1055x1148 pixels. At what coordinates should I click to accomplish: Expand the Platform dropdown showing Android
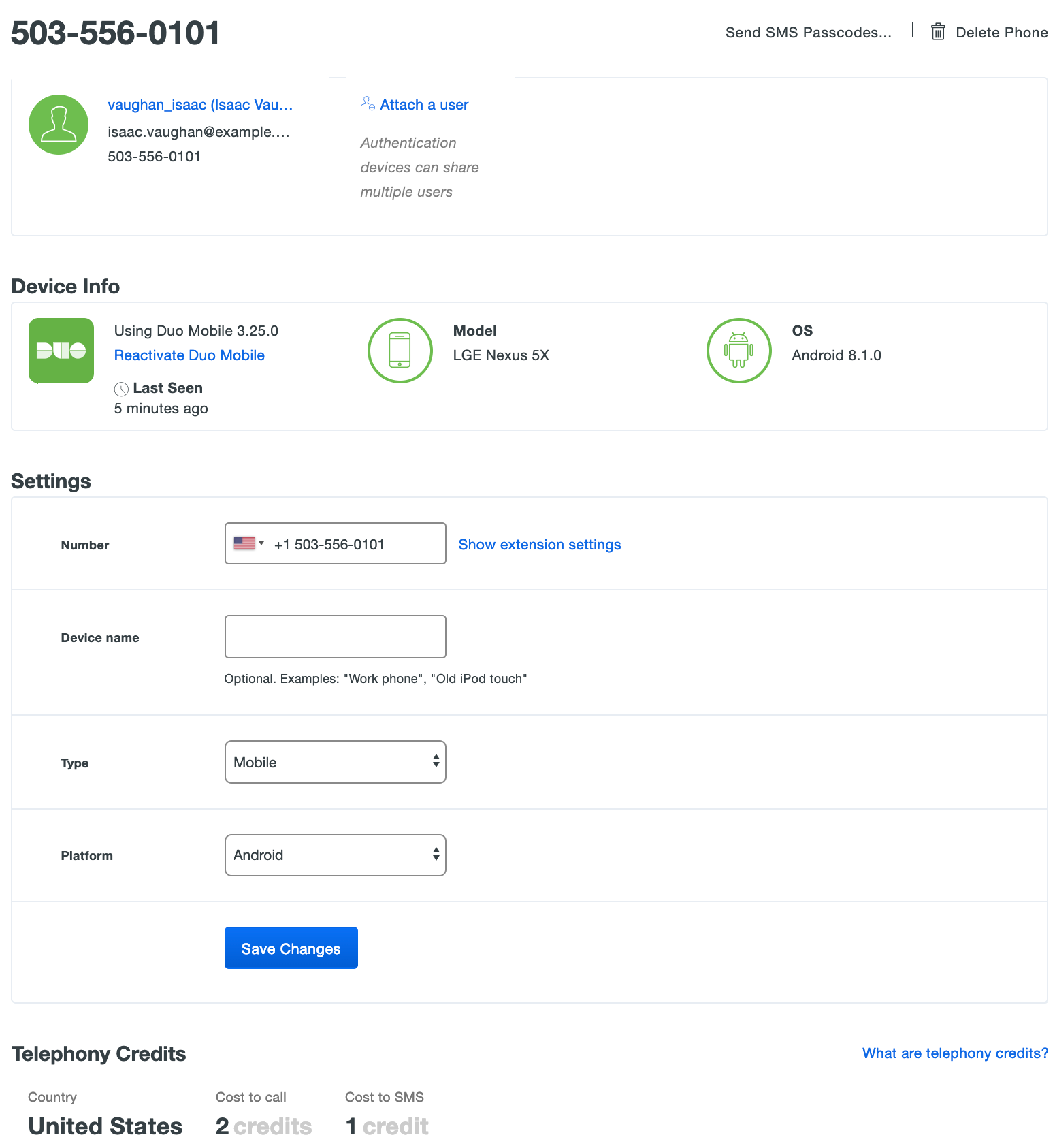(x=335, y=855)
